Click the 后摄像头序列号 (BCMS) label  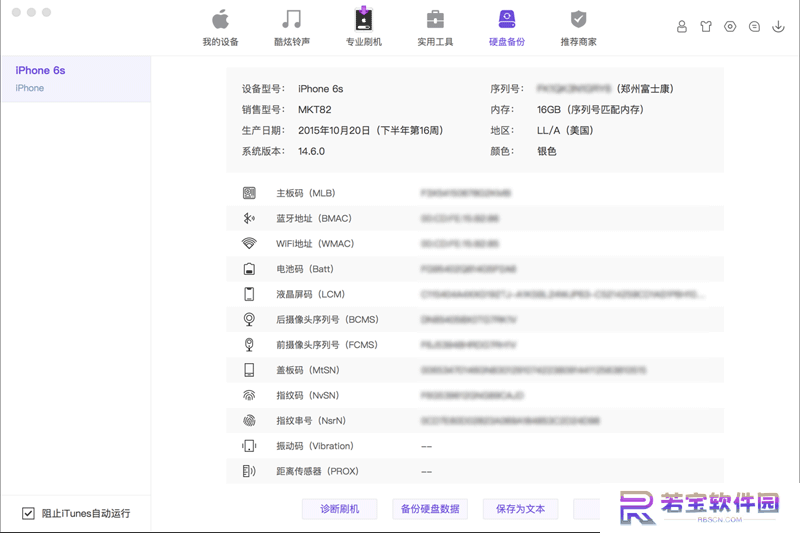tap(328, 319)
